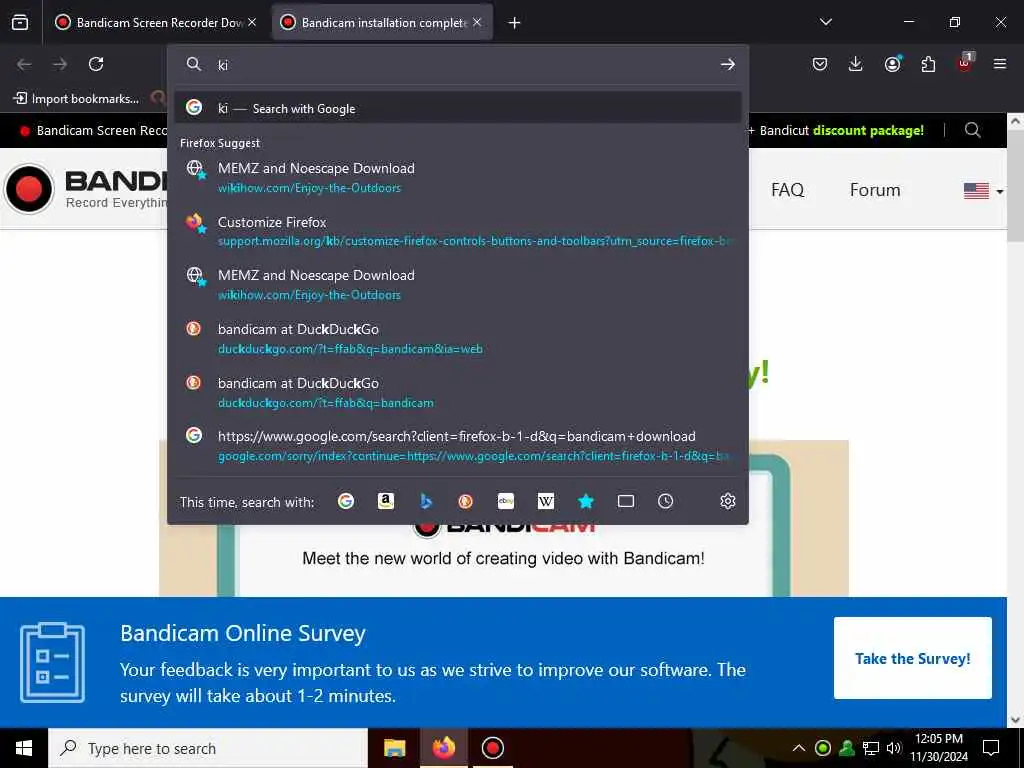Search this time with Amazon
Screen dimensions: 1024x768
[x=386, y=501]
